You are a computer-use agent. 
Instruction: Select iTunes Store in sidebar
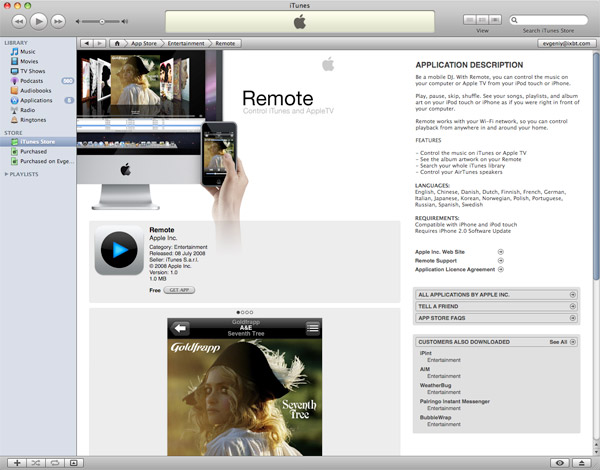coord(38,142)
